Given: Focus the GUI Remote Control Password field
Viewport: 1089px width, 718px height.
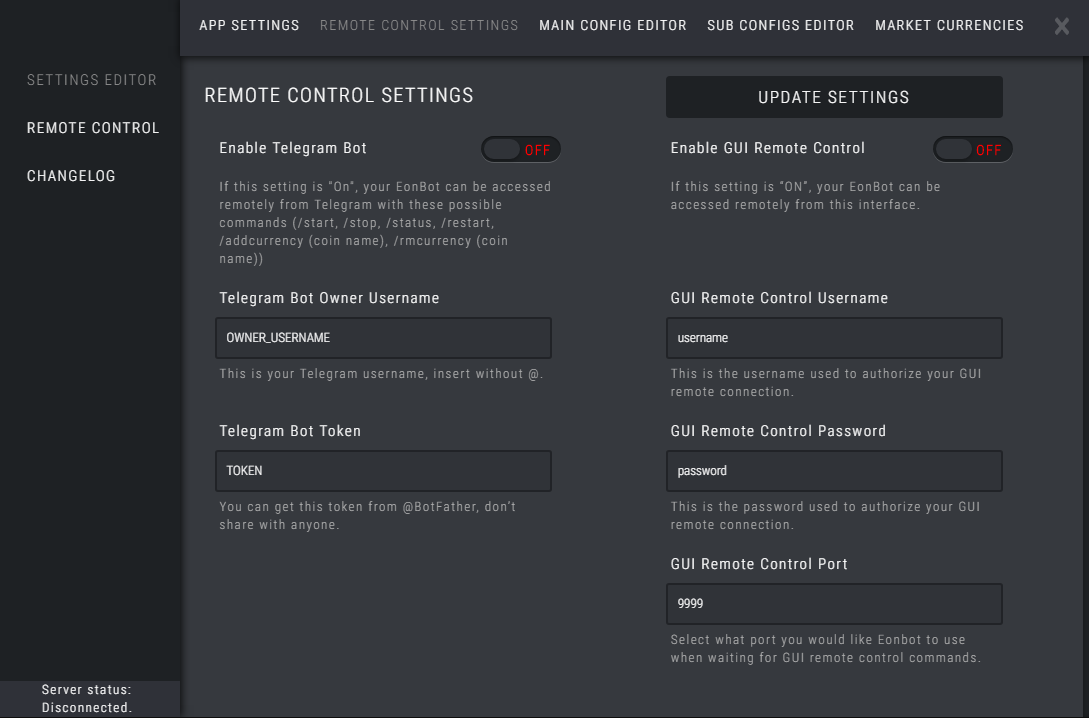Looking at the screenshot, I should 834,471.
